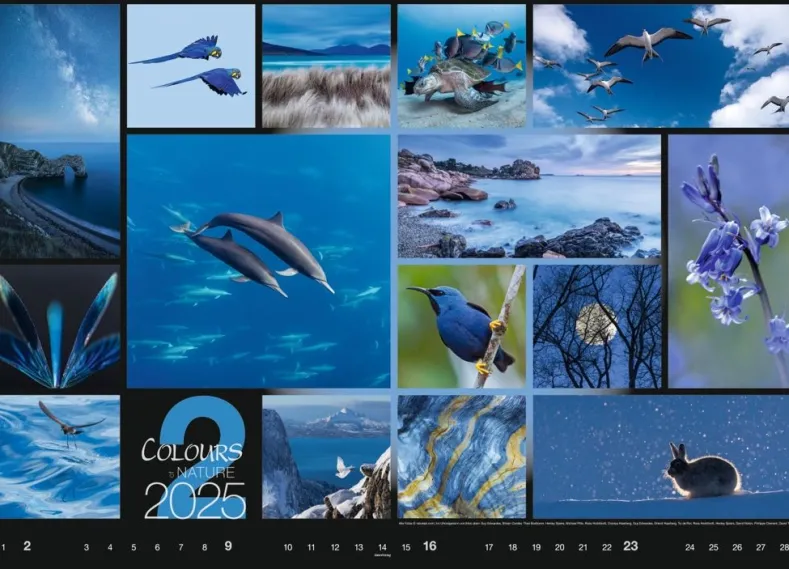Open the seabirds against blue sky photo
This screenshot has width=789, height=569.
click(x=661, y=66)
